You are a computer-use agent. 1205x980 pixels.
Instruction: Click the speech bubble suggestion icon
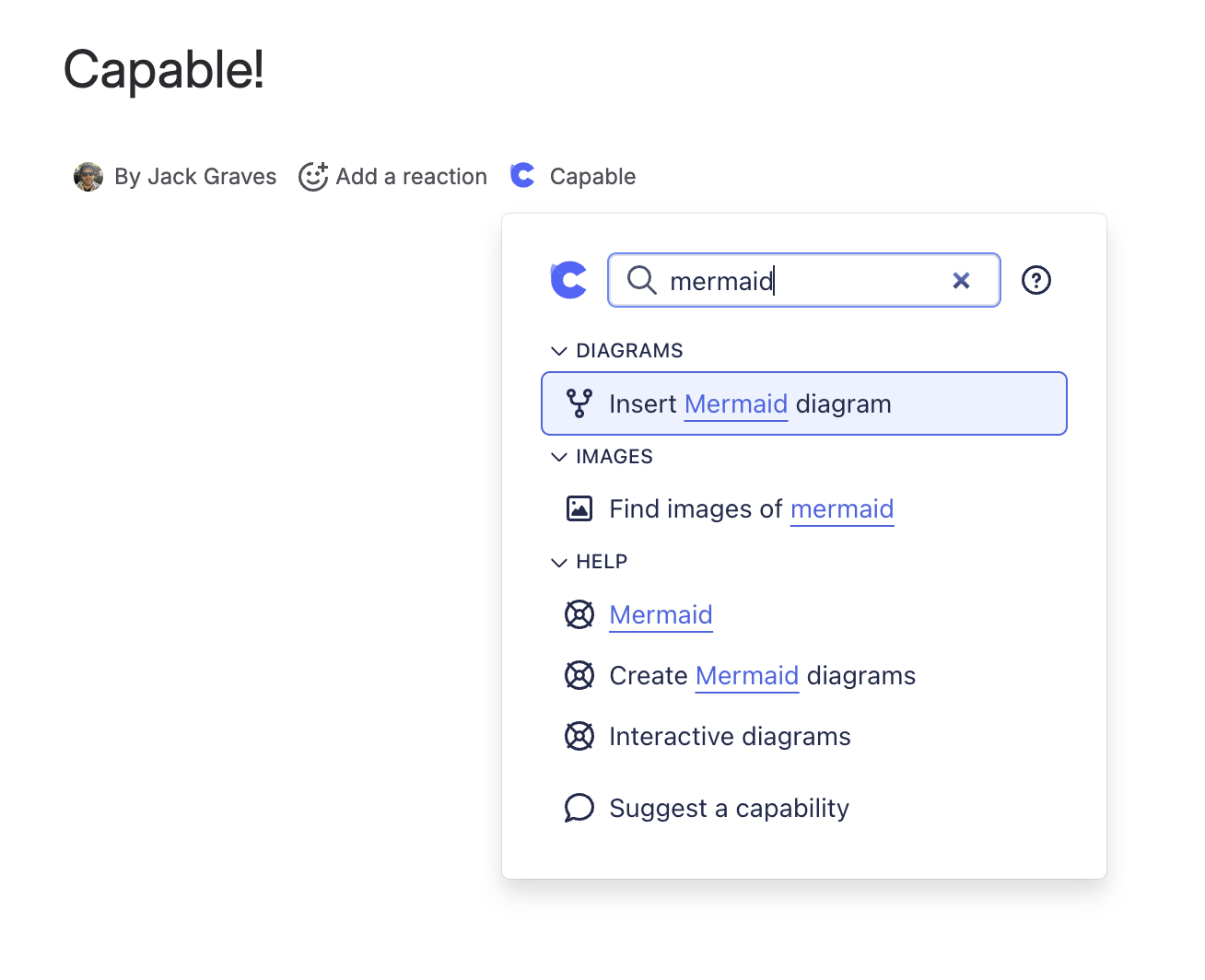click(579, 808)
